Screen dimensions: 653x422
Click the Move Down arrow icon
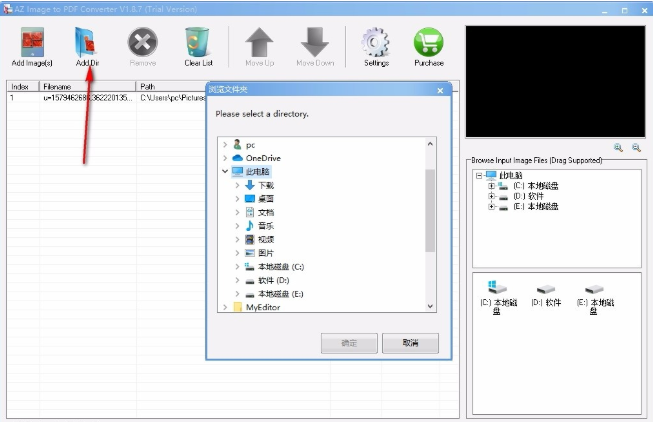[315, 42]
